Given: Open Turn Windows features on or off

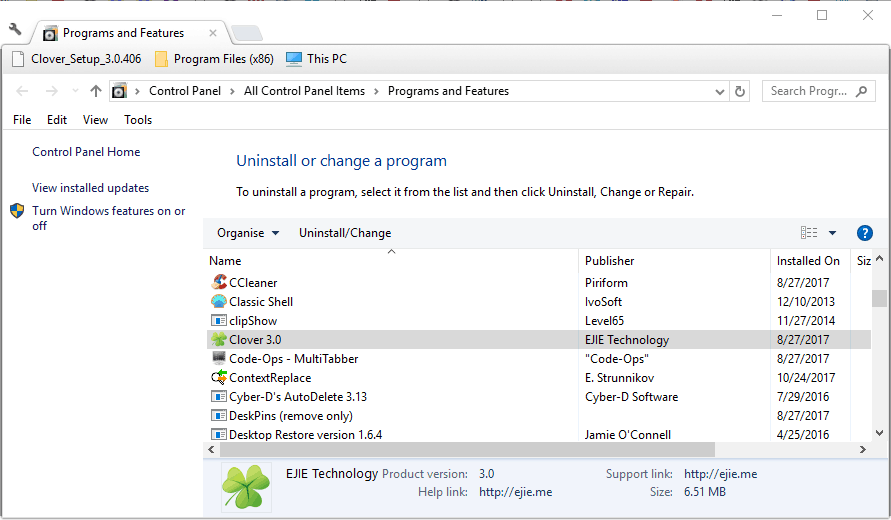Looking at the screenshot, I should coord(109,218).
